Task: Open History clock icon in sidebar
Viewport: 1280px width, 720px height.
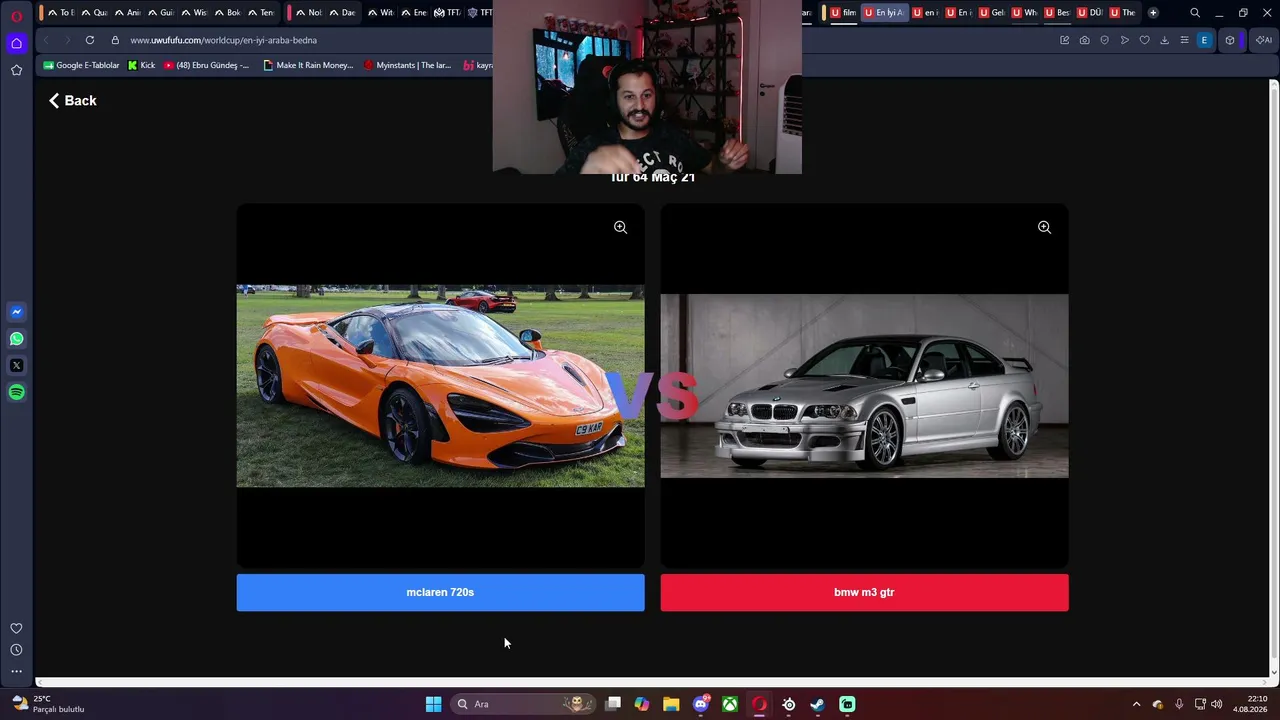Action: [16, 650]
